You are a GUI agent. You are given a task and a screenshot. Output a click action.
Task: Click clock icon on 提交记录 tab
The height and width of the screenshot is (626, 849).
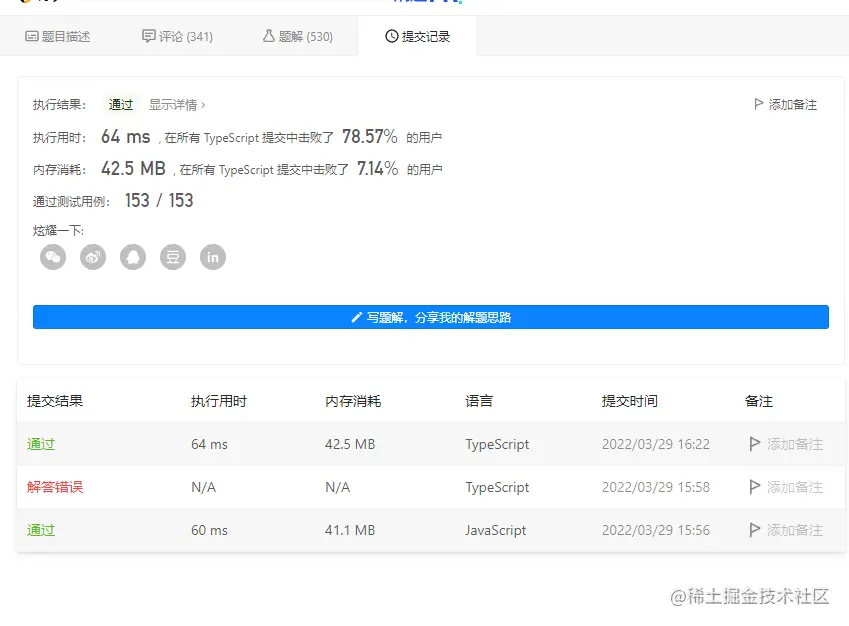point(391,36)
